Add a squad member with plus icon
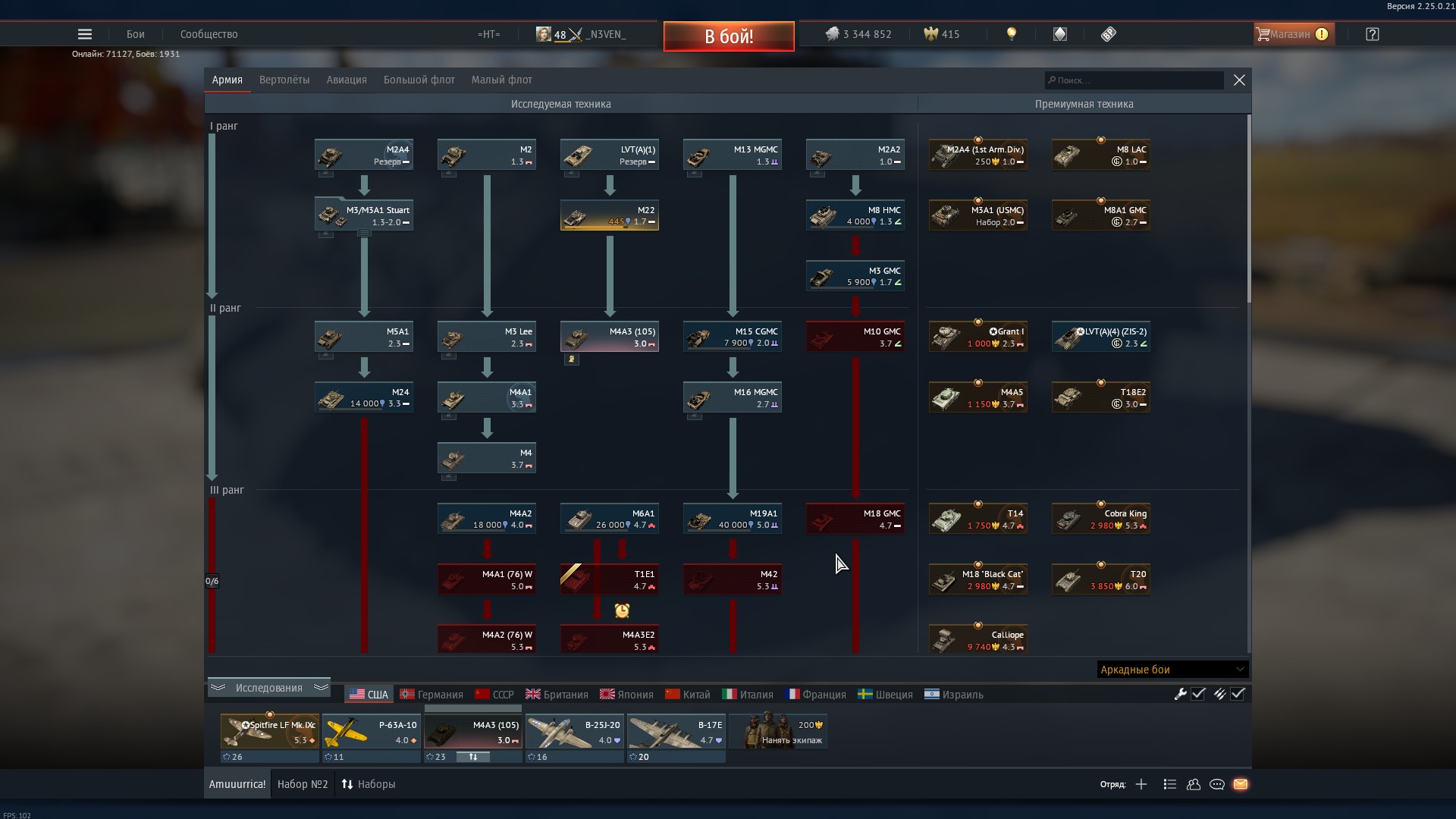 tap(1141, 784)
